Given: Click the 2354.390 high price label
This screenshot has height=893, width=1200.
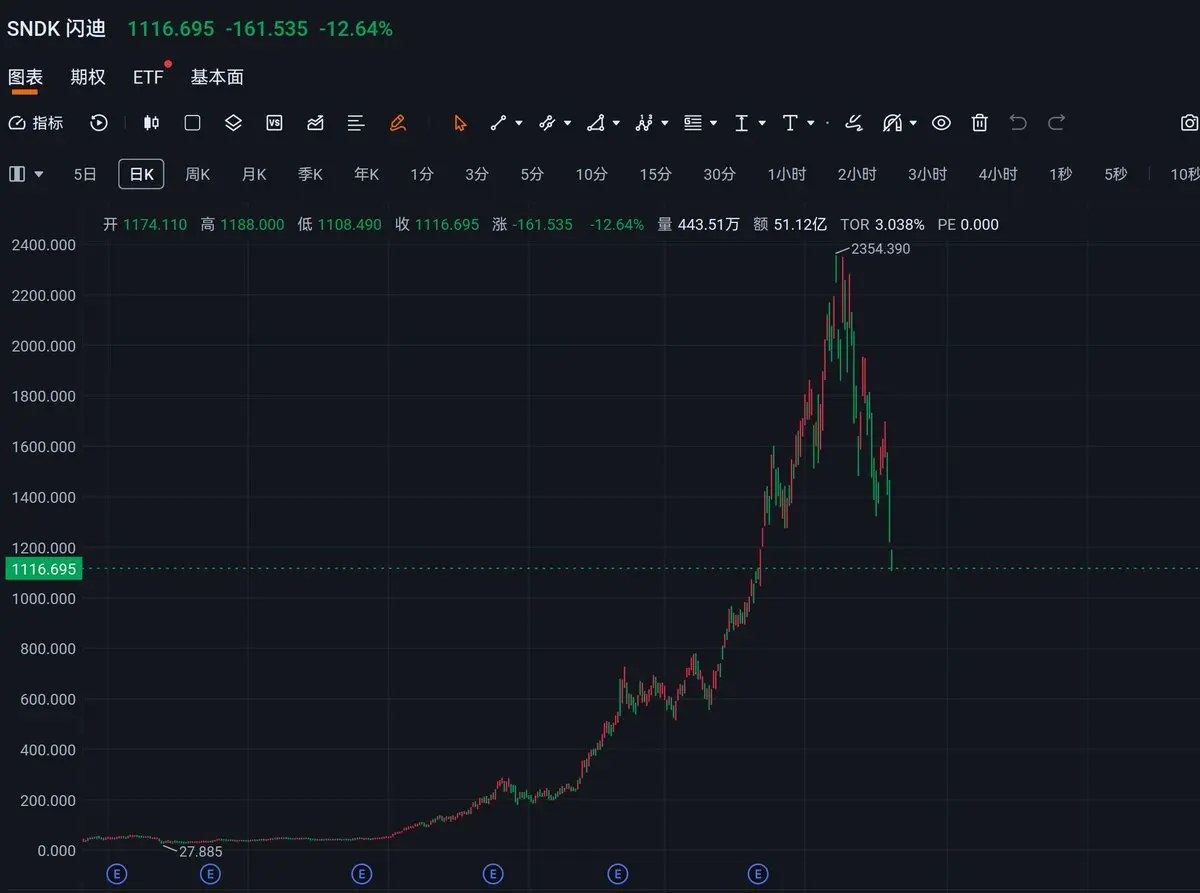Looking at the screenshot, I should 881,249.
